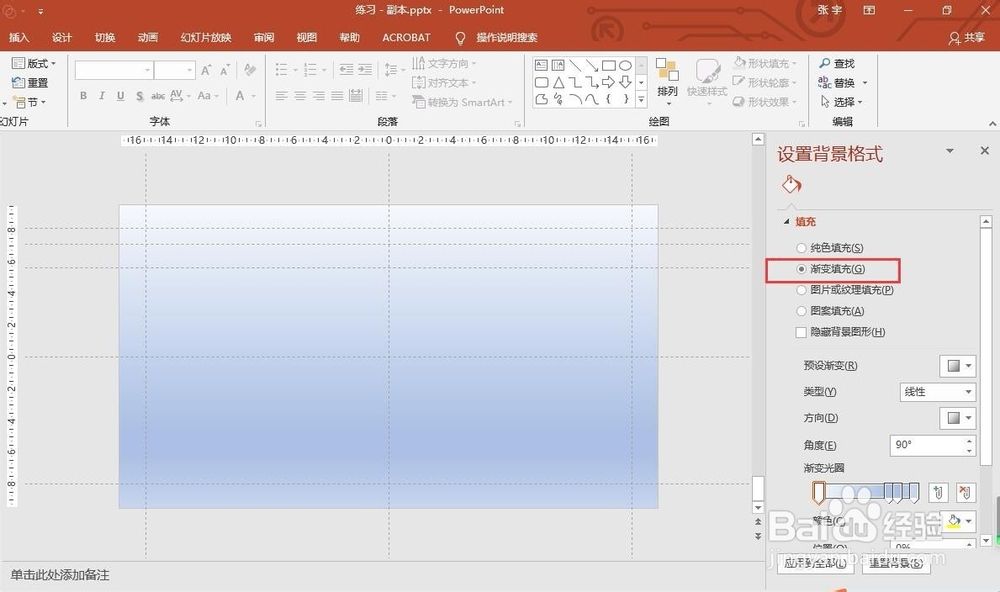Click 重置 reset slide button
The width and height of the screenshot is (1000, 592).
point(30,83)
